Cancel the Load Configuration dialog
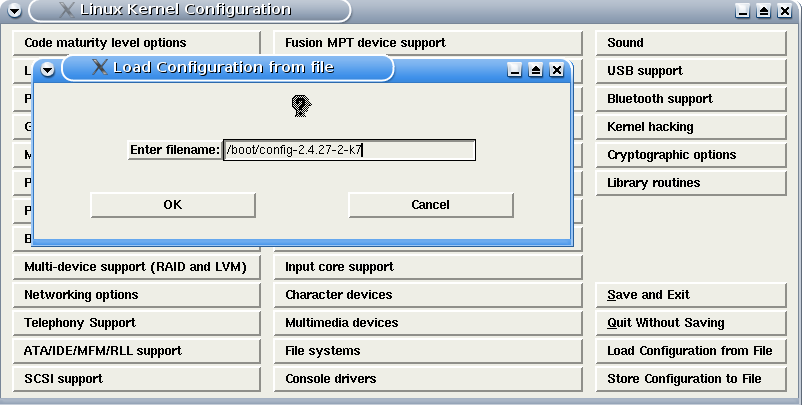Image resolution: width=802 pixels, height=405 pixels. click(431, 205)
